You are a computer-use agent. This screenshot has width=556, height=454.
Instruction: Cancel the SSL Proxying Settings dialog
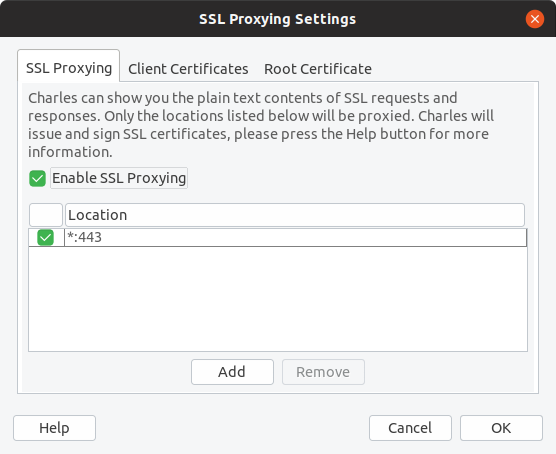click(x=410, y=428)
